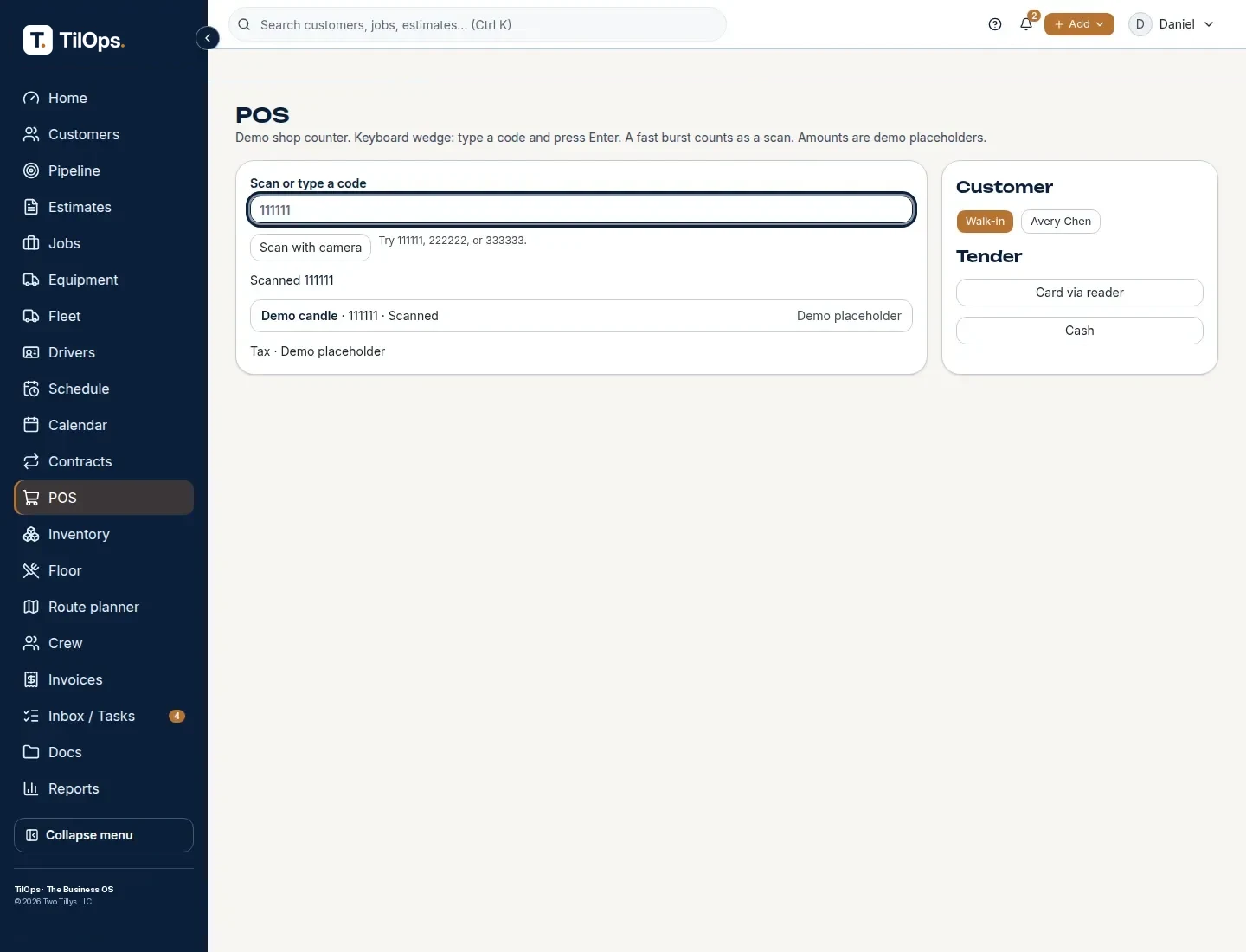Click the Pipeline target icon
Image resolution: width=1246 pixels, height=952 pixels.
click(x=31, y=170)
